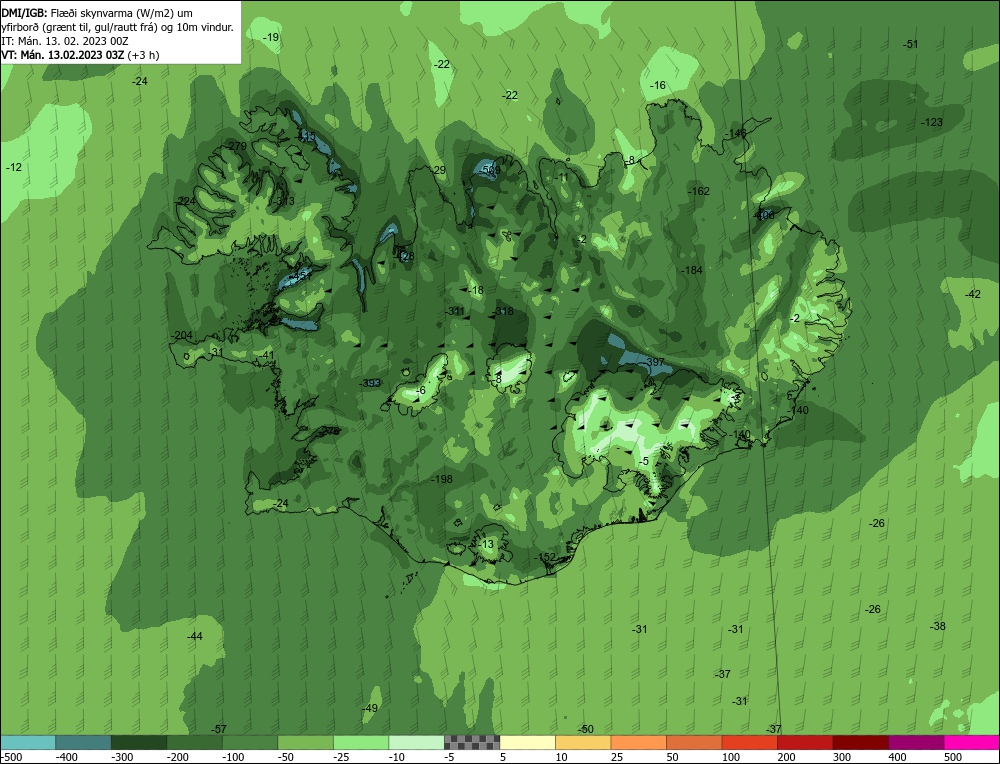
Task: Select the -311 value in central Iceland
Action: coord(454,311)
